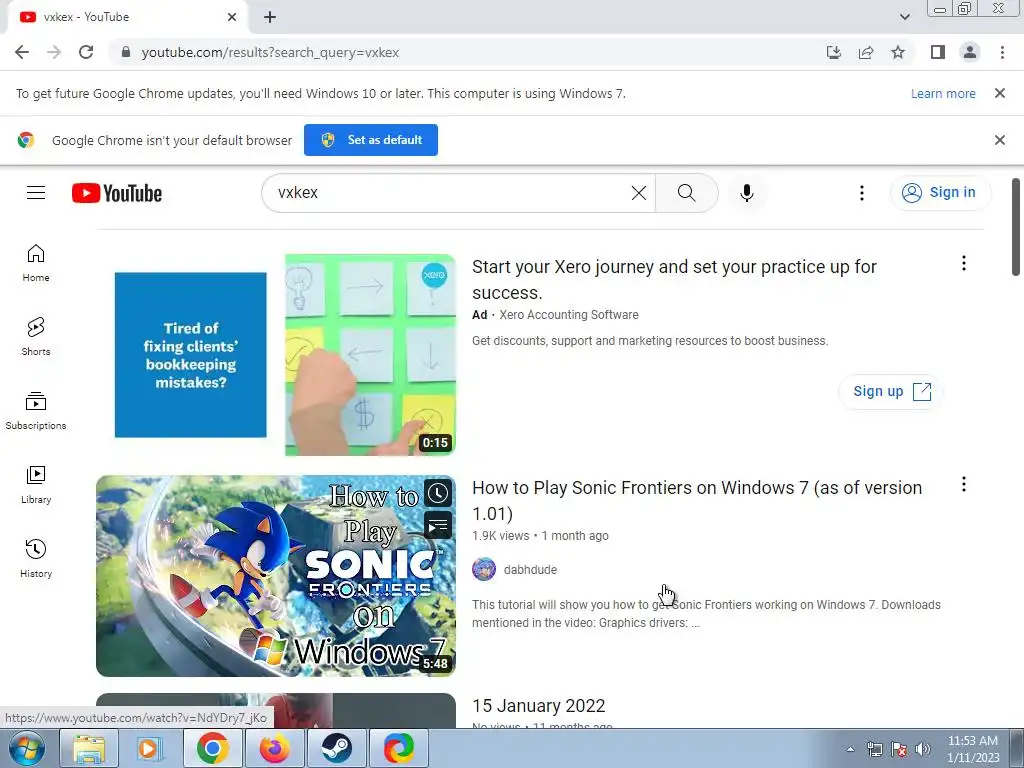Image resolution: width=1024 pixels, height=768 pixels.
Task: Dismiss the Windows 7 update notice
Action: tap(999, 93)
